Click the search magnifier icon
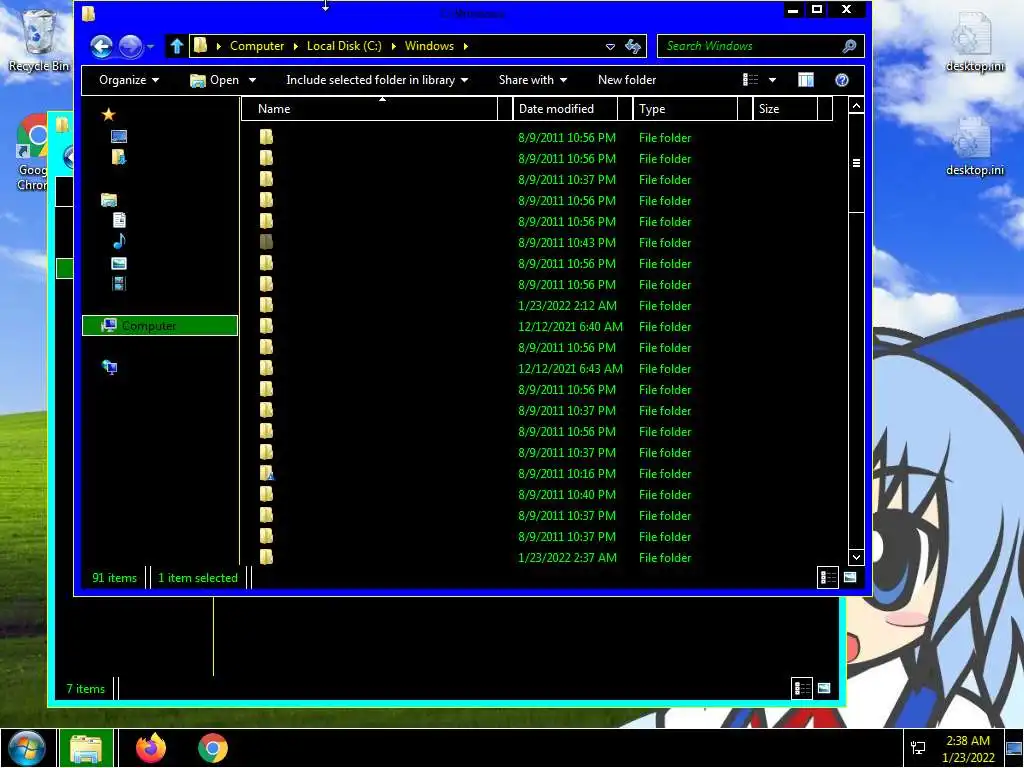1024x768 pixels. tap(849, 46)
